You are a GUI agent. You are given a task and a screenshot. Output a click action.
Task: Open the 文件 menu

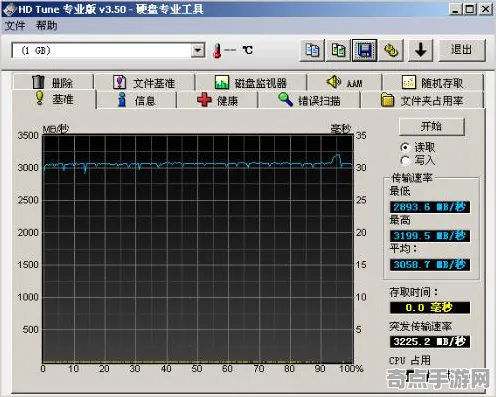click(x=15, y=25)
